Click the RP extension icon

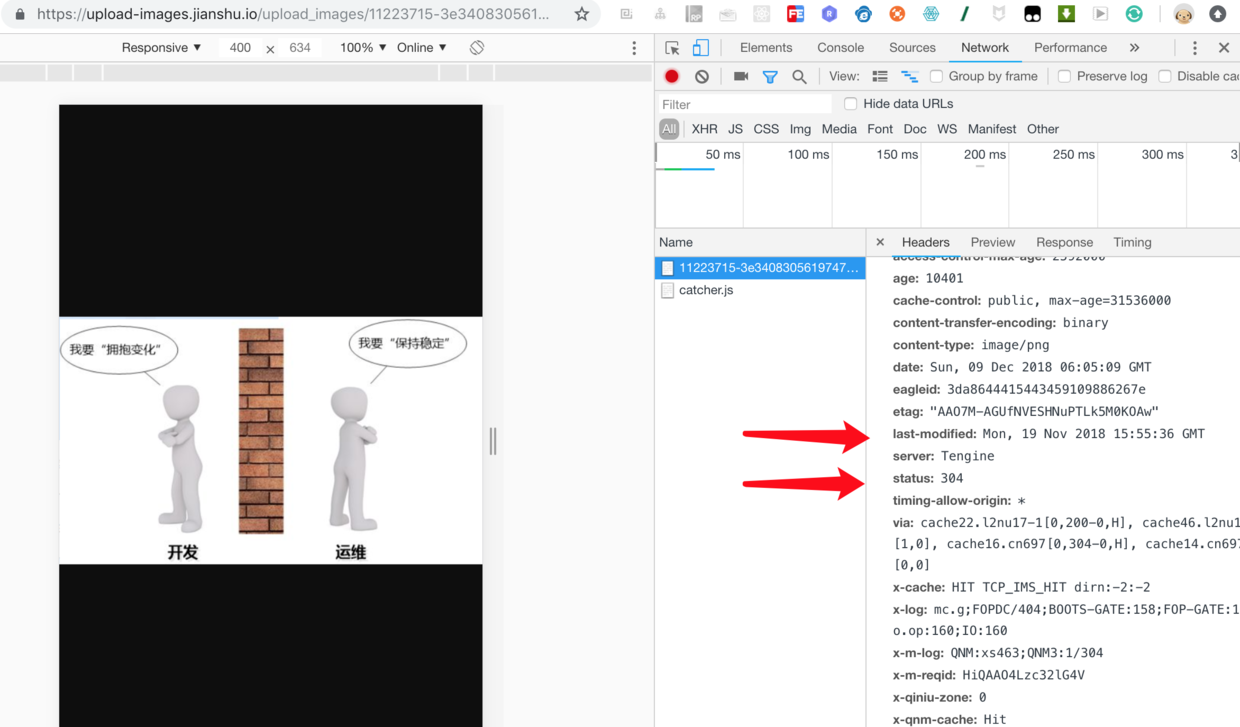pos(694,14)
